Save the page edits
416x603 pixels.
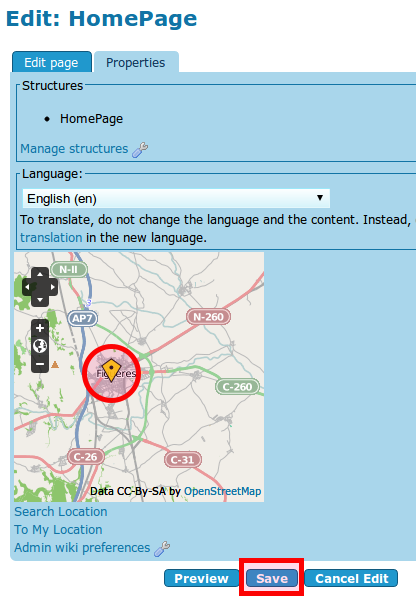coord(272,578)
